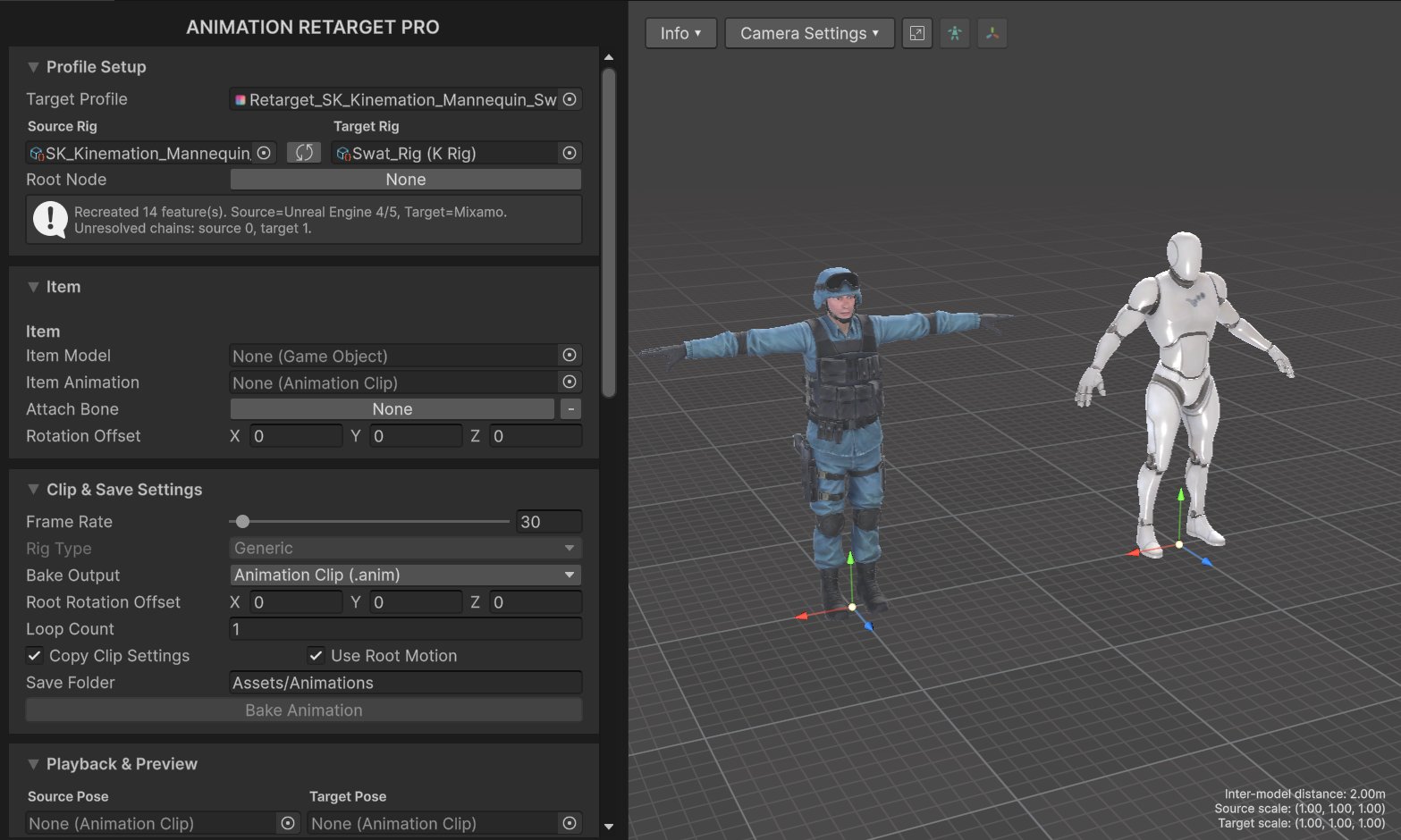The width and height of the screenshot is (1401, 840).
Task: Click the frame view icon in viewport toolbar
Action: tap(917, 33)
